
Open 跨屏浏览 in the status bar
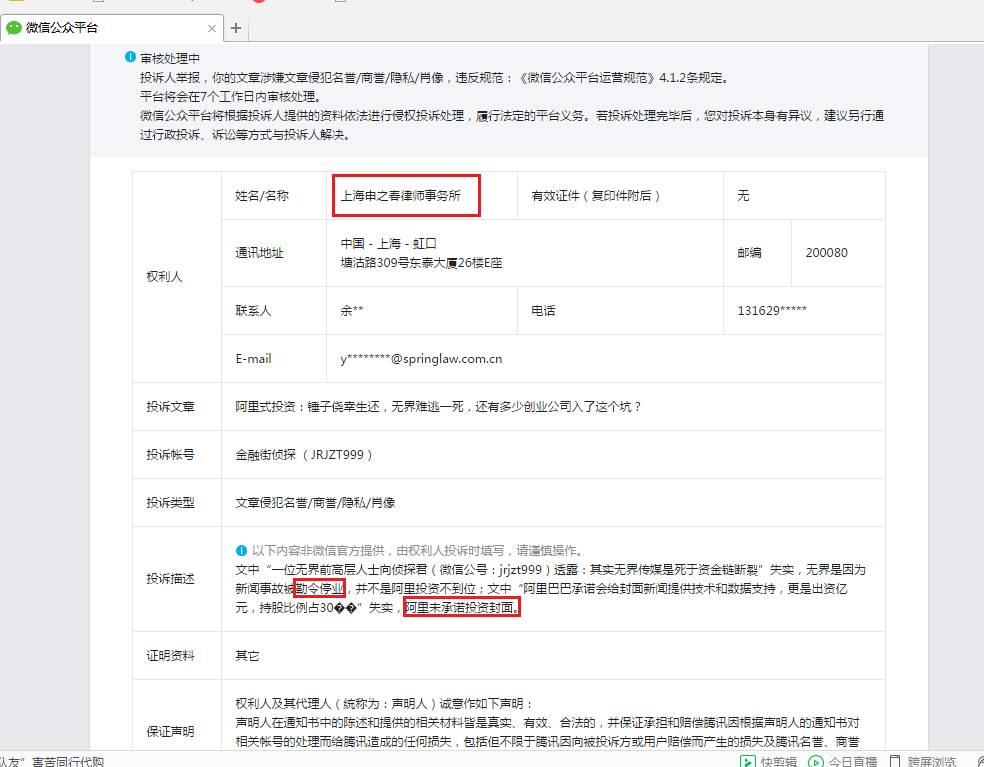922,761
